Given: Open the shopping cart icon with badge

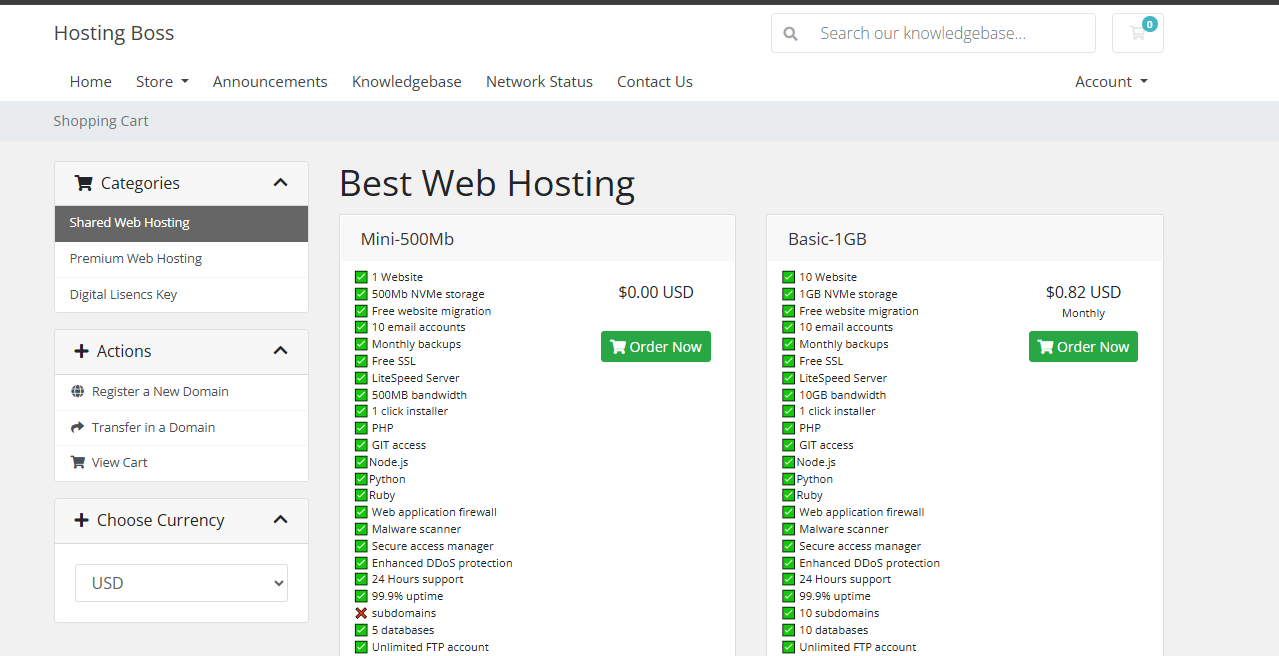Looking at the screenshot, I should click(x=1137, y=33).
